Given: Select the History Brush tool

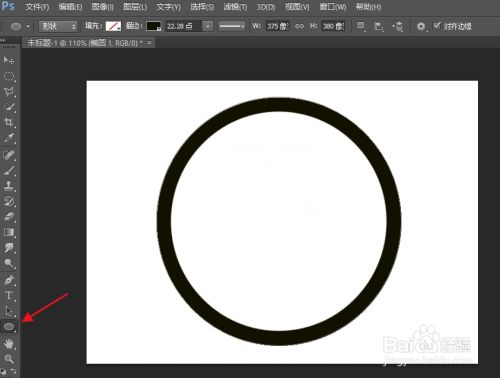Looking at the screenshot, I should (9, 201).
